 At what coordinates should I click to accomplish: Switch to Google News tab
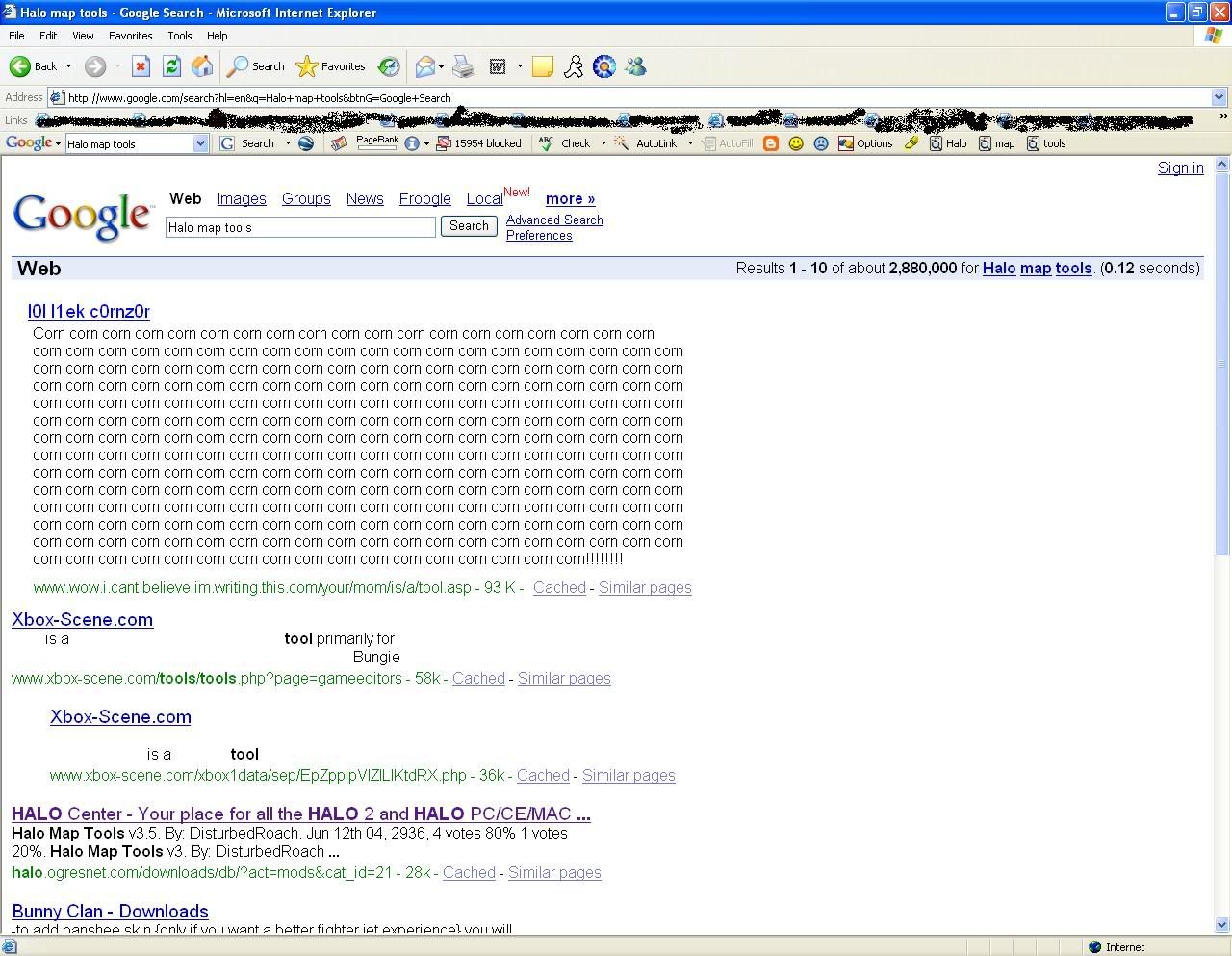[365, 199]
